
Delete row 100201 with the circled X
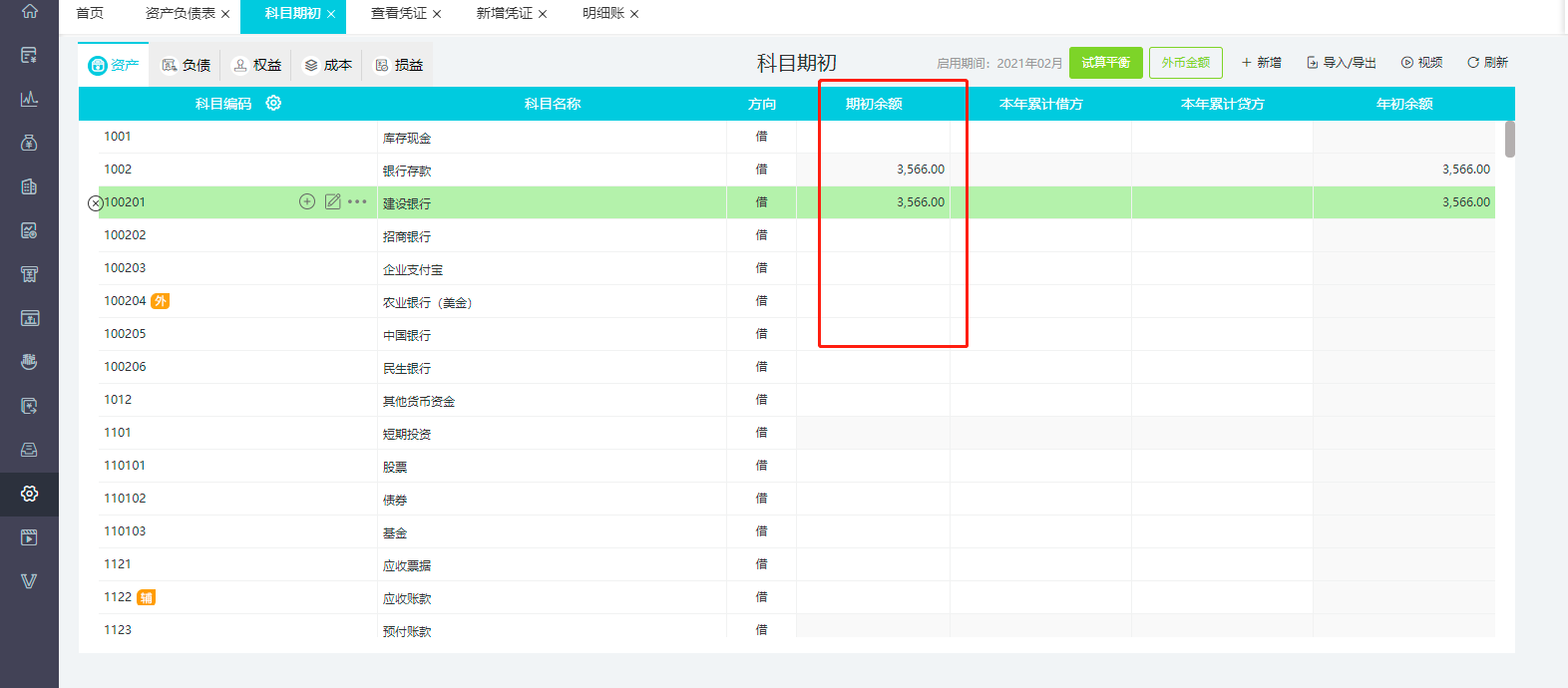[95, 202]
